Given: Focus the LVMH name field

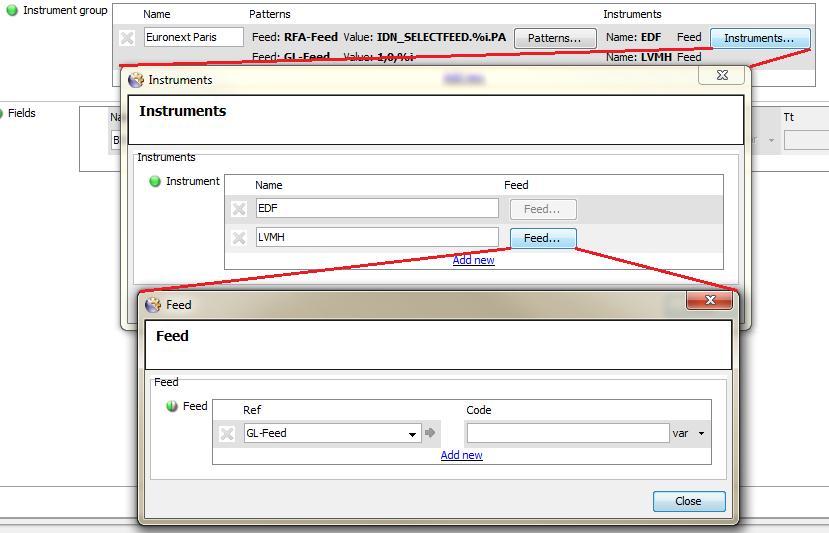Looking at the screenshot, I should pos(376,237).
